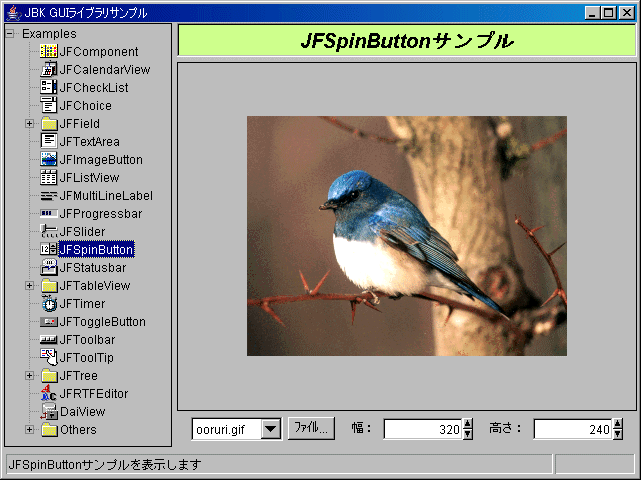
Task: Click the JFProgressbar icon
Action: (x=49, y=213)
